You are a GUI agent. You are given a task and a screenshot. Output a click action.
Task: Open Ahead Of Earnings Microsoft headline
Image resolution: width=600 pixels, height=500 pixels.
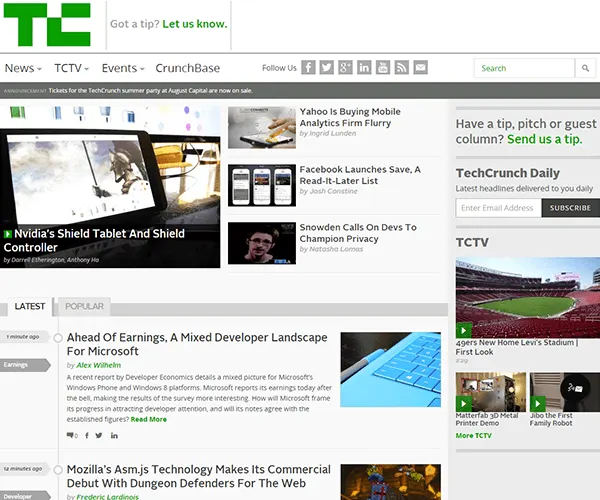tap(197, 344)
